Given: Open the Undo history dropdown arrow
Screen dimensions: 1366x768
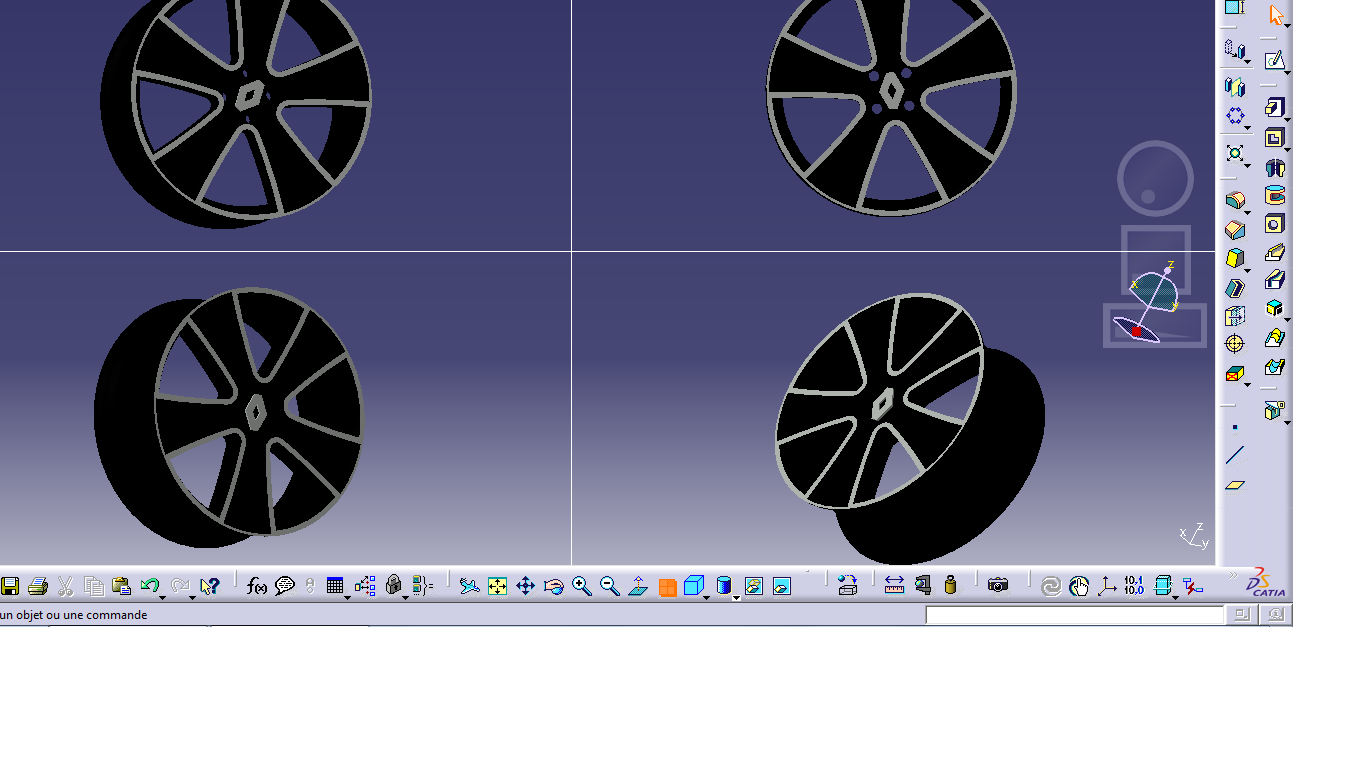Looking at the screenshot, I should click(163, 597).
